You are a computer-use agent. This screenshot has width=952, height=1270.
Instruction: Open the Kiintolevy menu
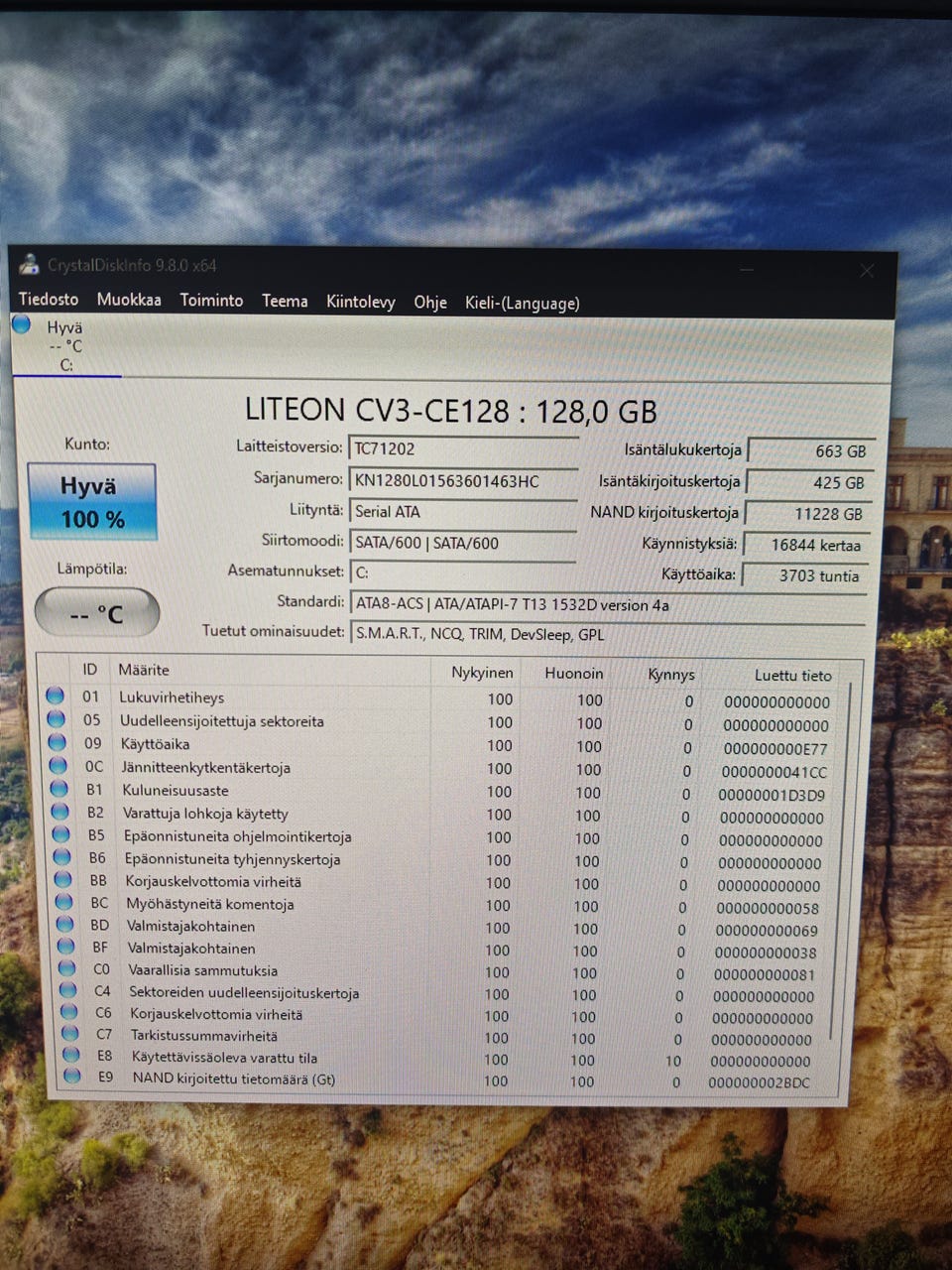[x=361, y=303]
